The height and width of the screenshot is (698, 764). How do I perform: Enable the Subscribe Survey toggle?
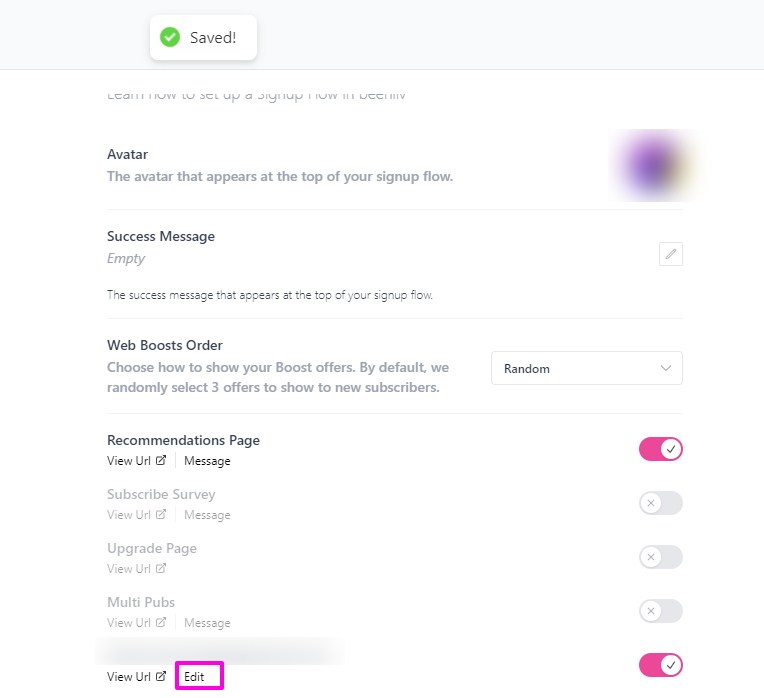(x=660, y=503)
